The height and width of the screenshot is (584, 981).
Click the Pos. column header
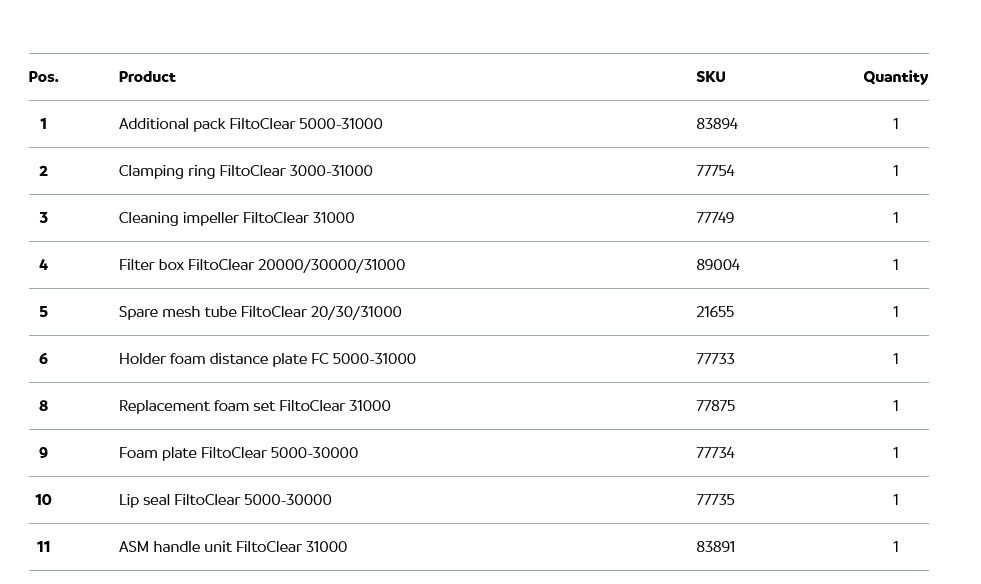click(43, 77)
